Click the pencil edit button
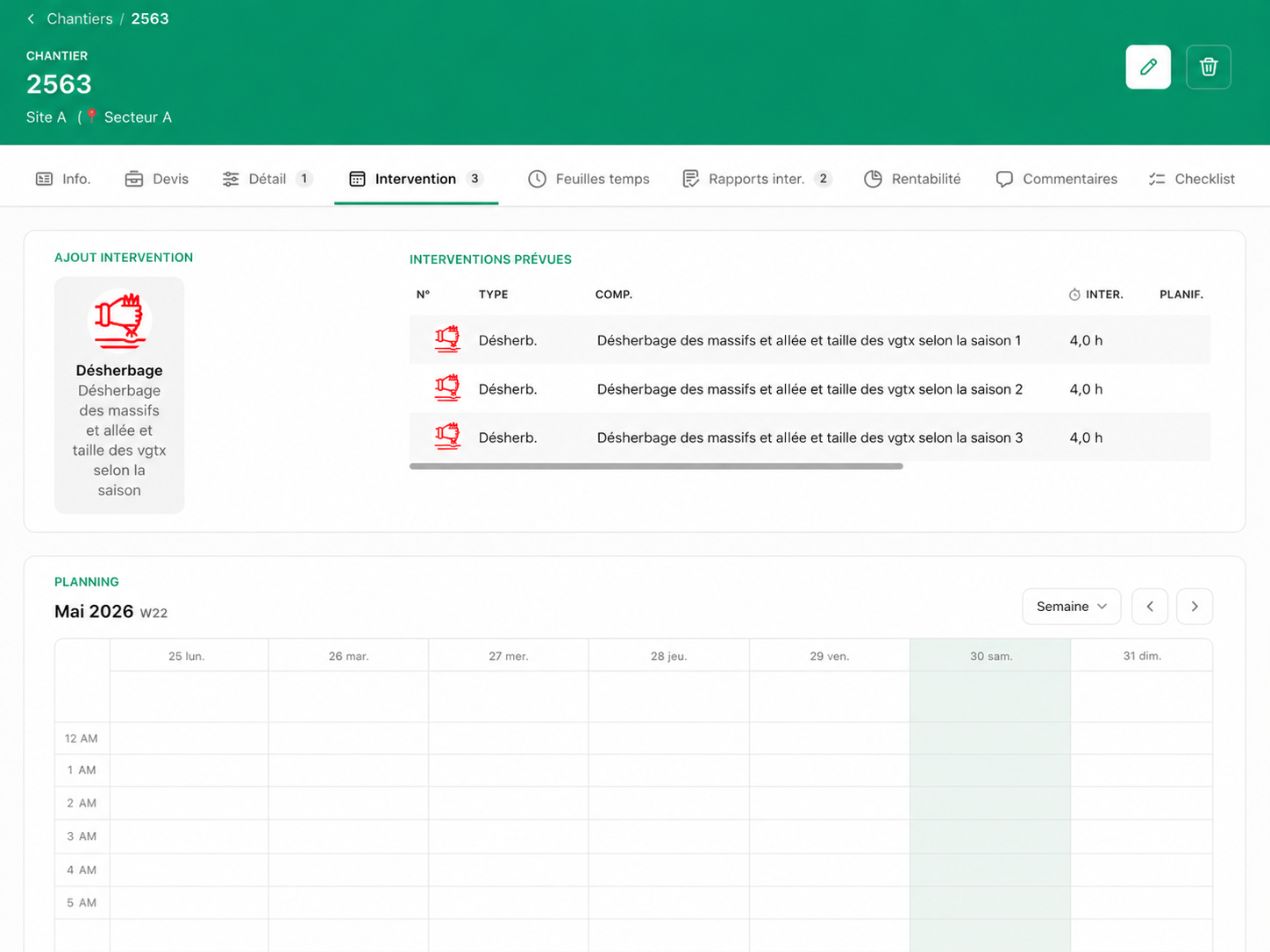 click(x=1148, y=67)
